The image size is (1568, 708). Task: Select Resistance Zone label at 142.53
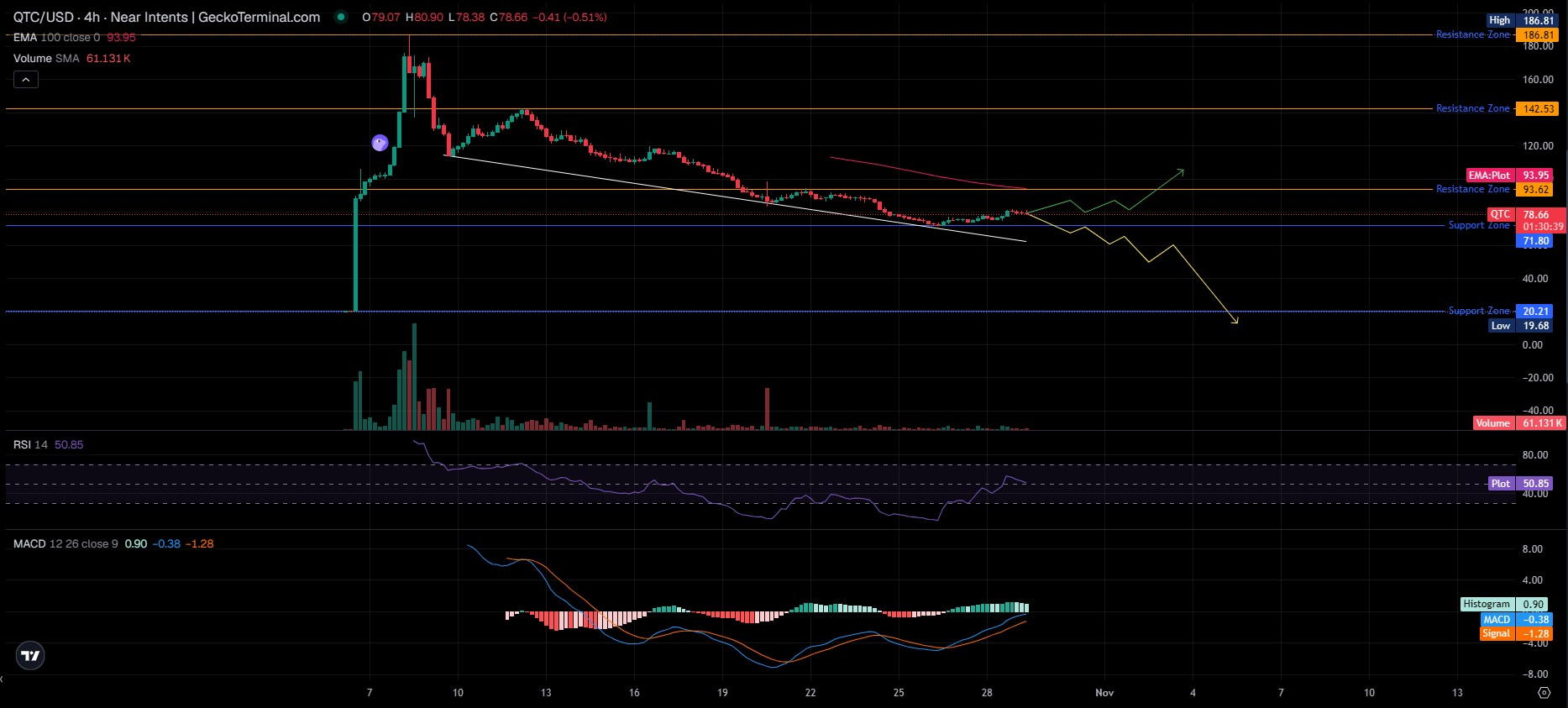click(x=1472, y=108)
